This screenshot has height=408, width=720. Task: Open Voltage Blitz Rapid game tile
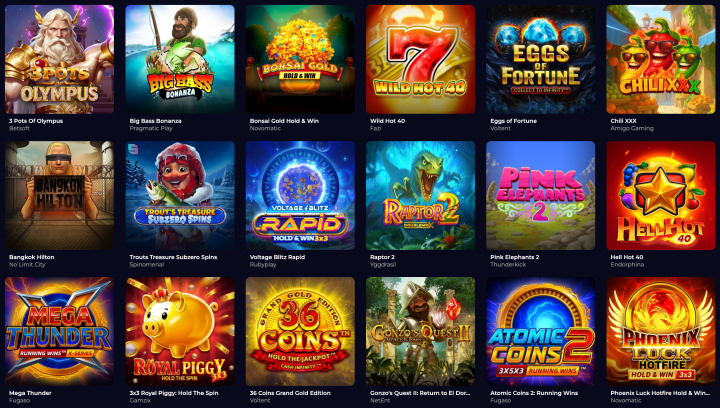pyautogui.click(x=300, y=196)
